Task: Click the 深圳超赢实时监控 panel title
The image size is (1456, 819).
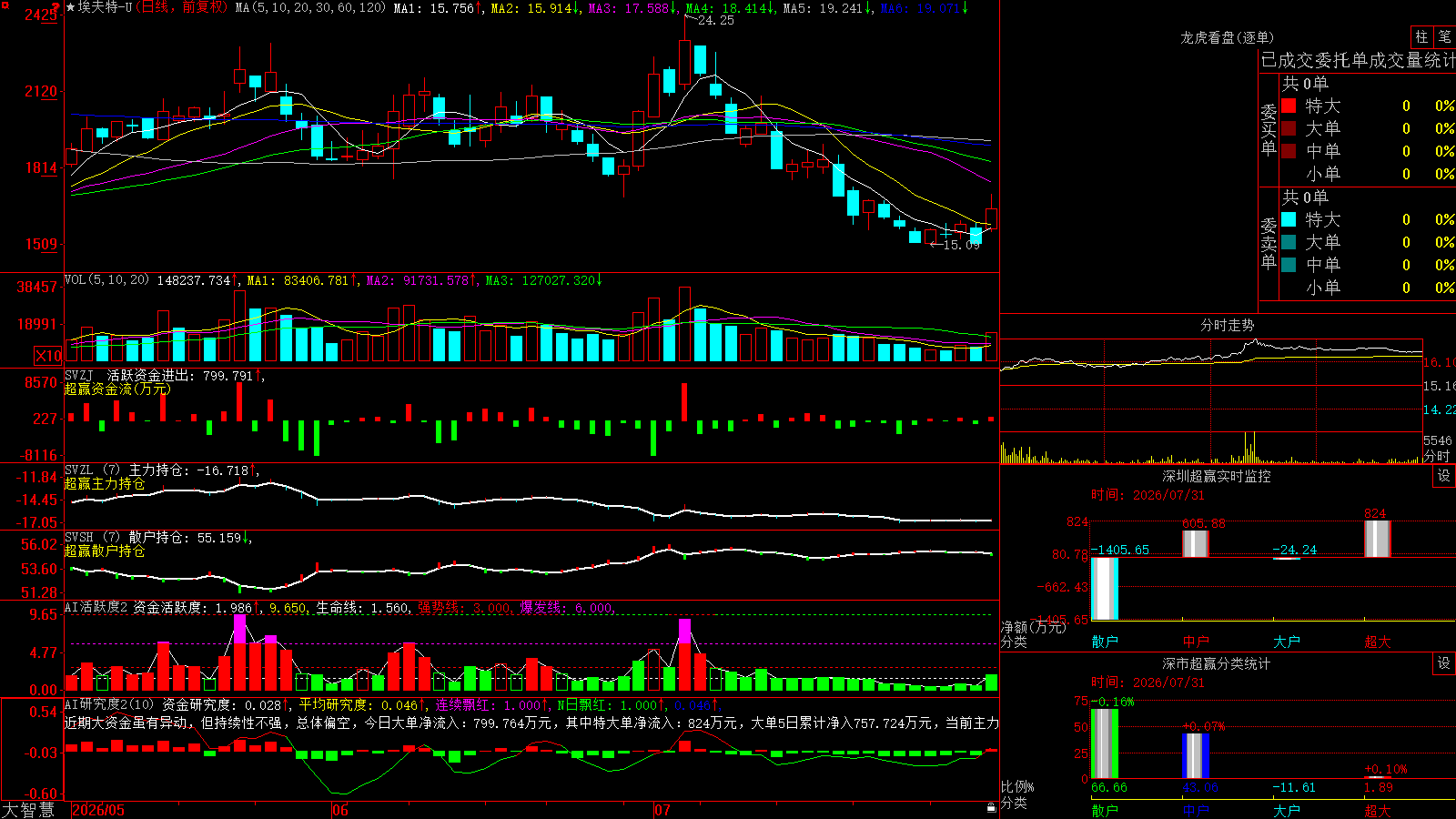Action: [x=1216, y=476]
